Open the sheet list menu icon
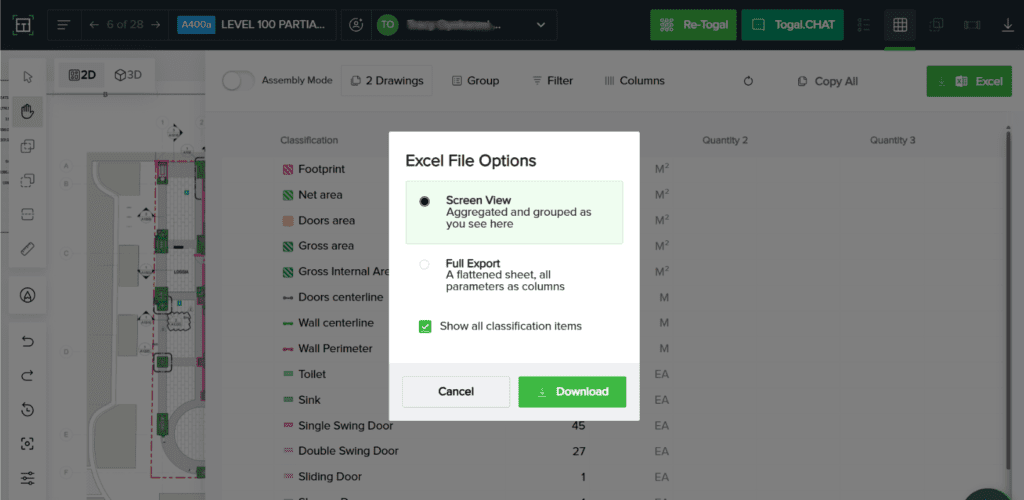Viewport: 1024px width, 500px height. pos(63,25)
